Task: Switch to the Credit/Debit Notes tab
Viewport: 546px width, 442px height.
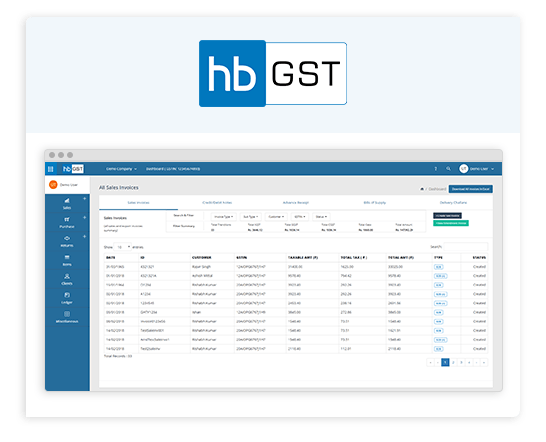Action: pos(217,202)
